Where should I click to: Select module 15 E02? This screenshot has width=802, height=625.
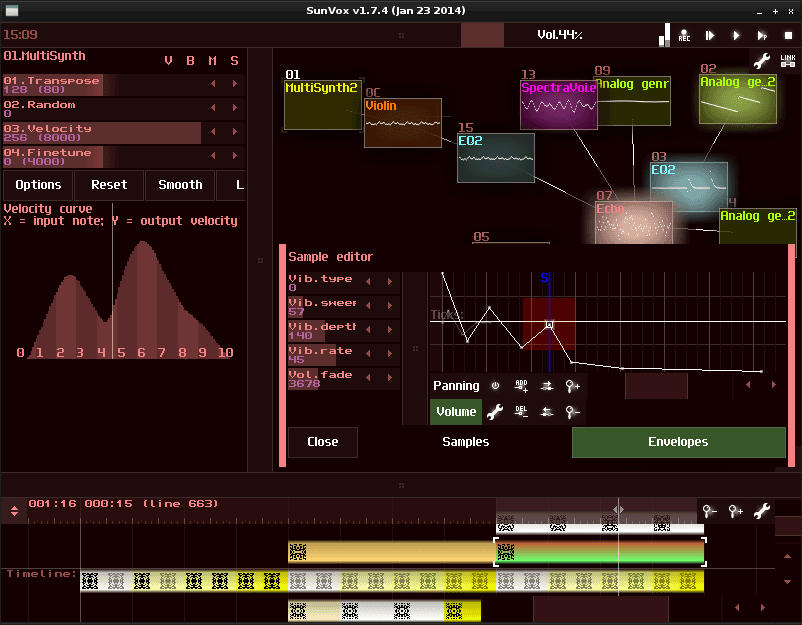coord(496,158)
